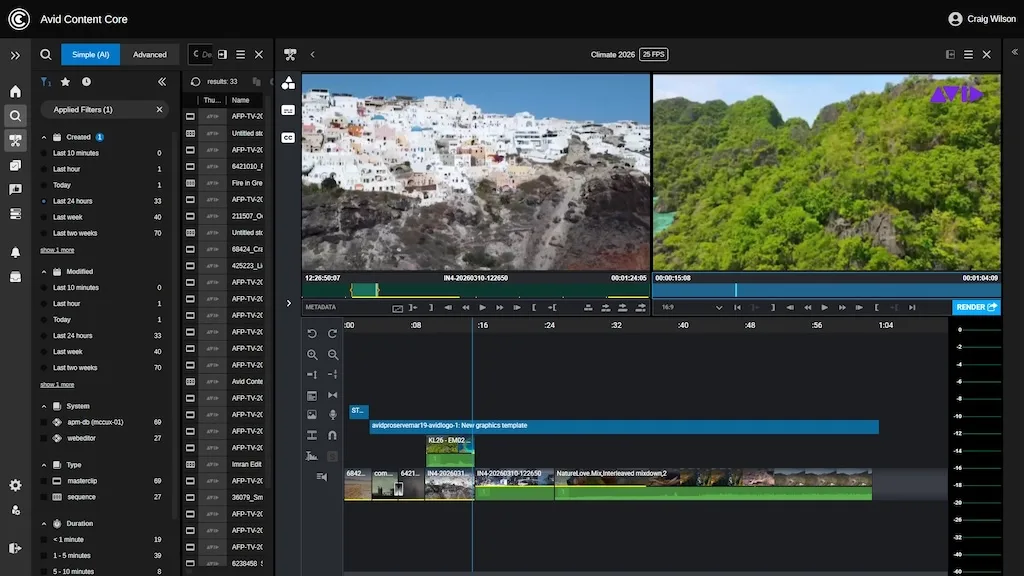1024x576 pixels.
Task: Toggle the snapping magnet icon
Action: point(333,435)
